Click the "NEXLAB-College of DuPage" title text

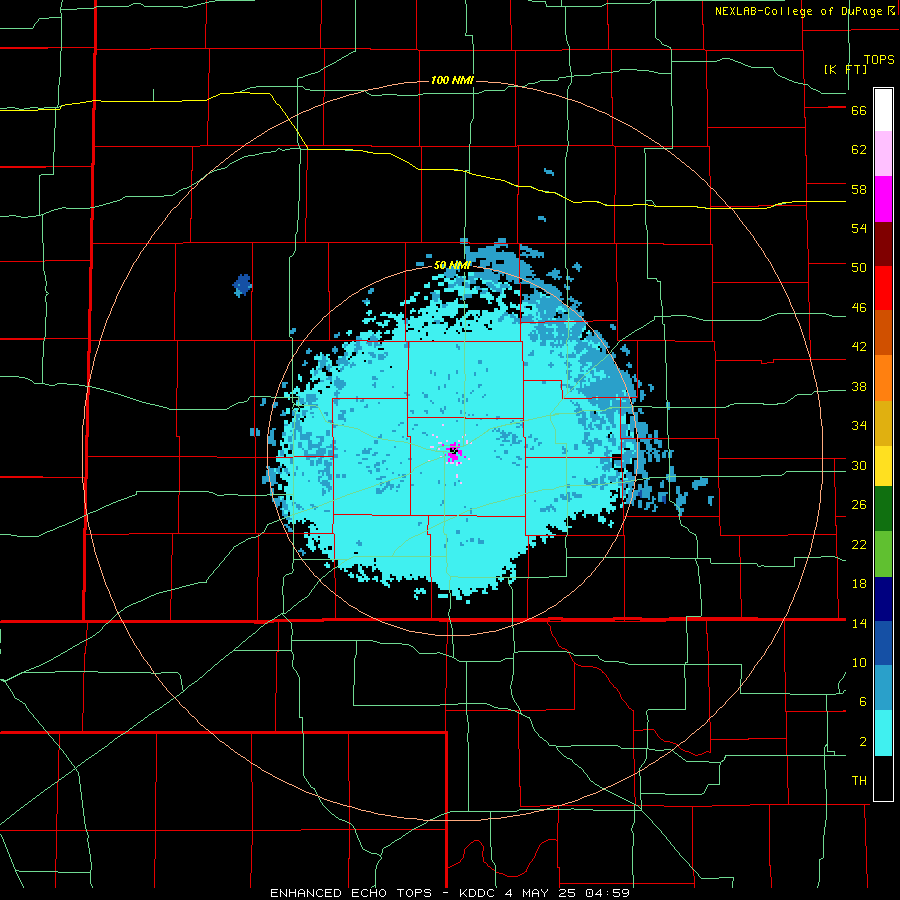click(799, 11)
